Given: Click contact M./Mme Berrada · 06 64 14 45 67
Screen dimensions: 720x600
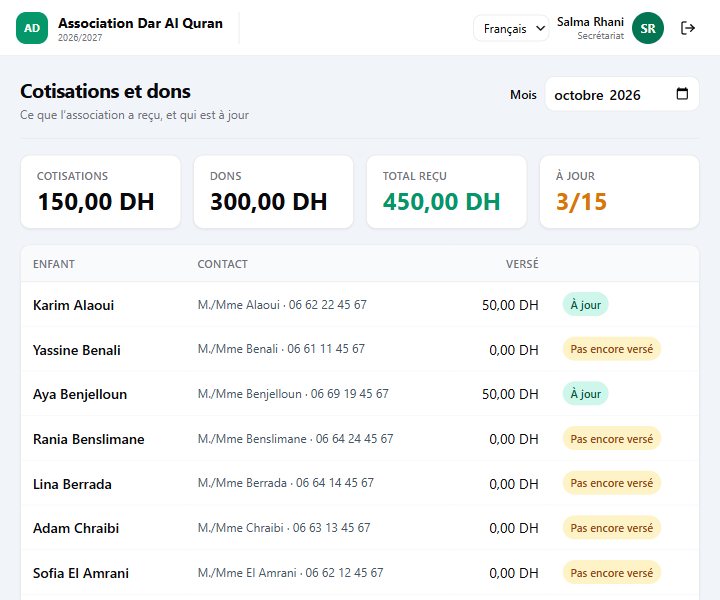Looking at the screenshot, I should tap(286, 483).
